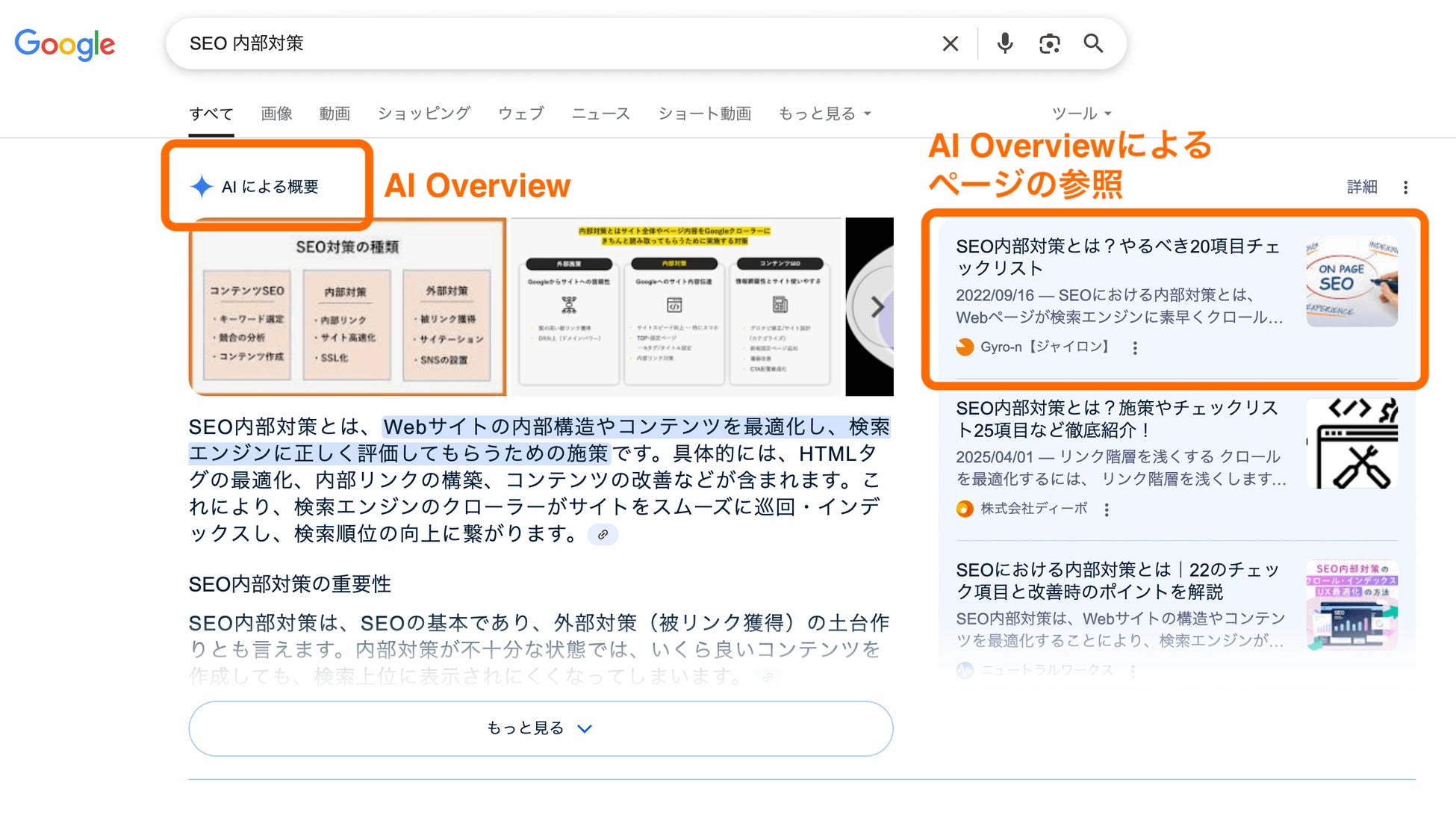
Task: Open Google Lens image search icon
Action: 1049,44
